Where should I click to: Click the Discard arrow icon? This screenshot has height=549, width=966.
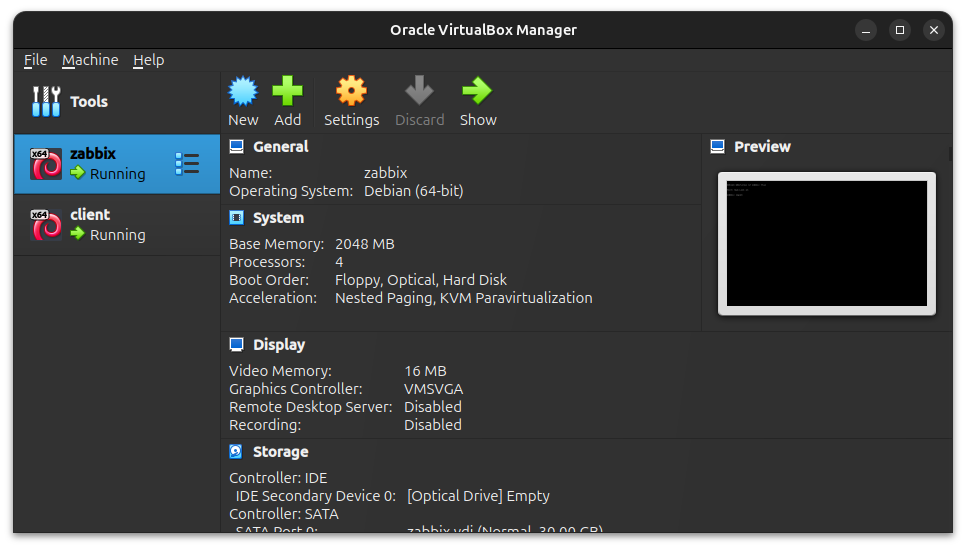(419, 92)
